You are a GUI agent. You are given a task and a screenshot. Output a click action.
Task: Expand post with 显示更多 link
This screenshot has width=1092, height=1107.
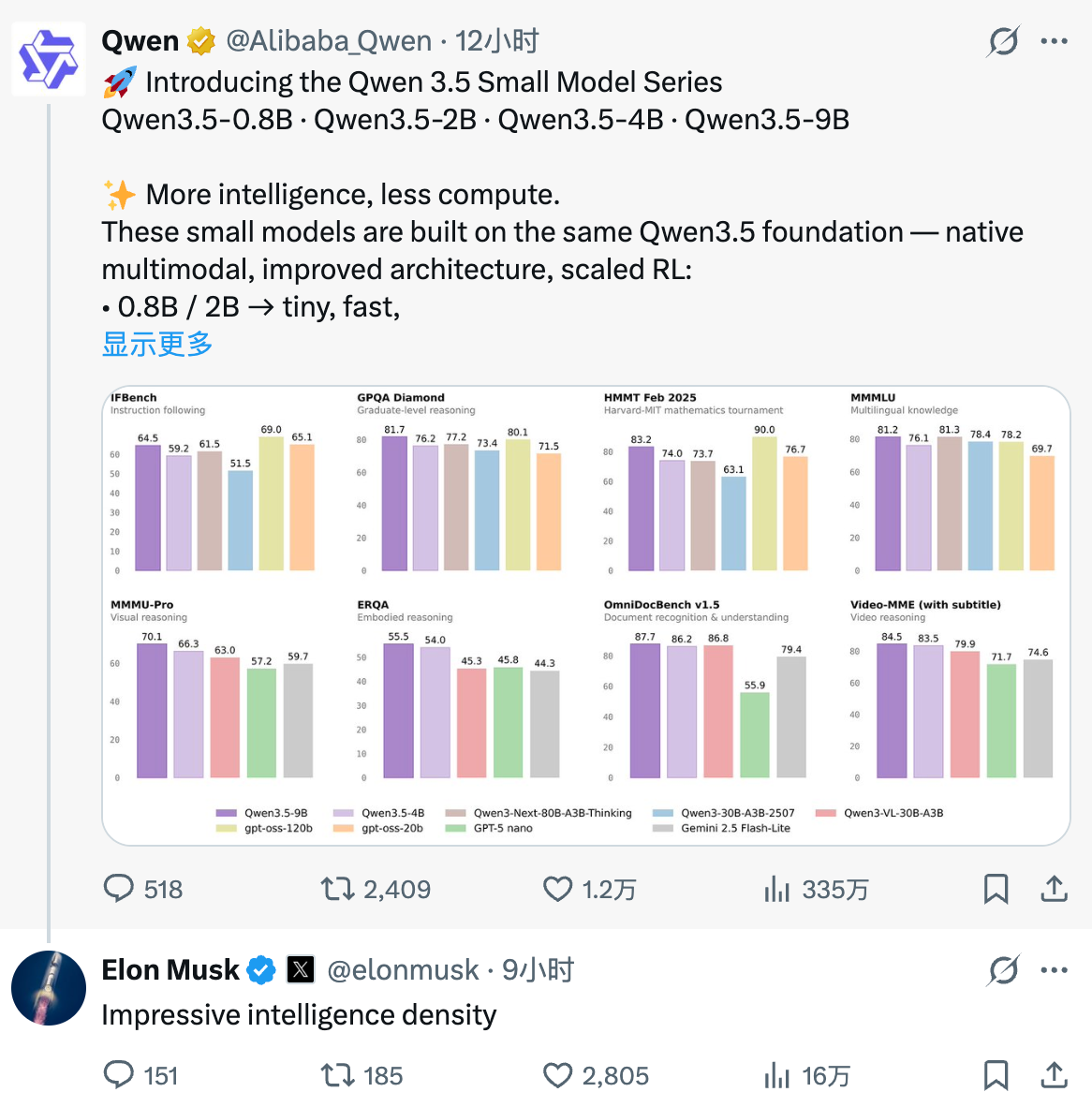click(x=157, y=344)
